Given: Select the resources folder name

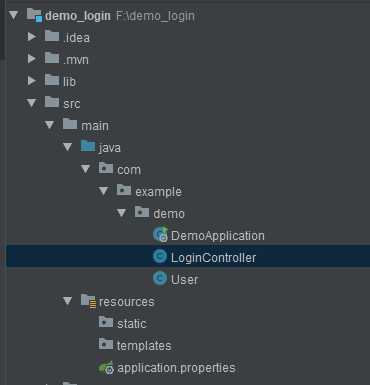Looking at the screenshot, I should point(127,302).
